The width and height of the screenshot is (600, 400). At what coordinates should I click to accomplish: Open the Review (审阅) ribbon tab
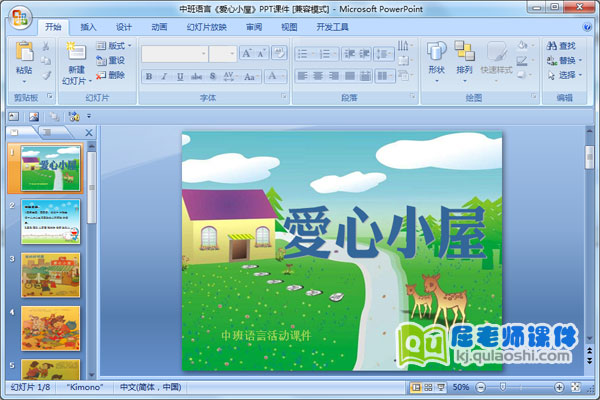click(254, 27)
